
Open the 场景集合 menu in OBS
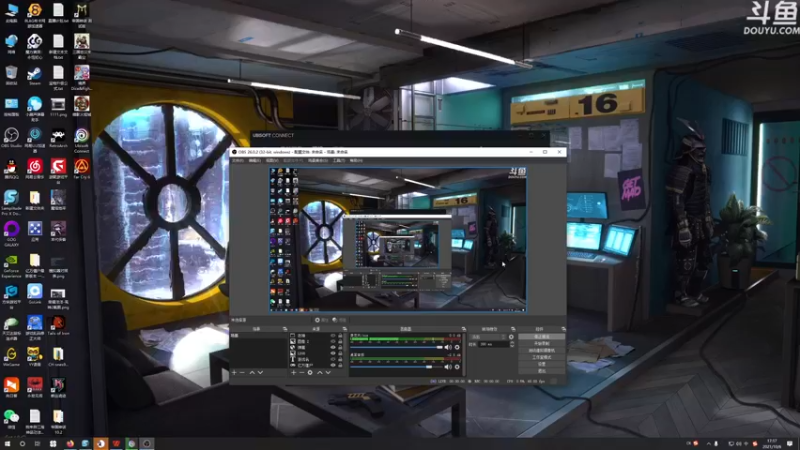point(317,160)
